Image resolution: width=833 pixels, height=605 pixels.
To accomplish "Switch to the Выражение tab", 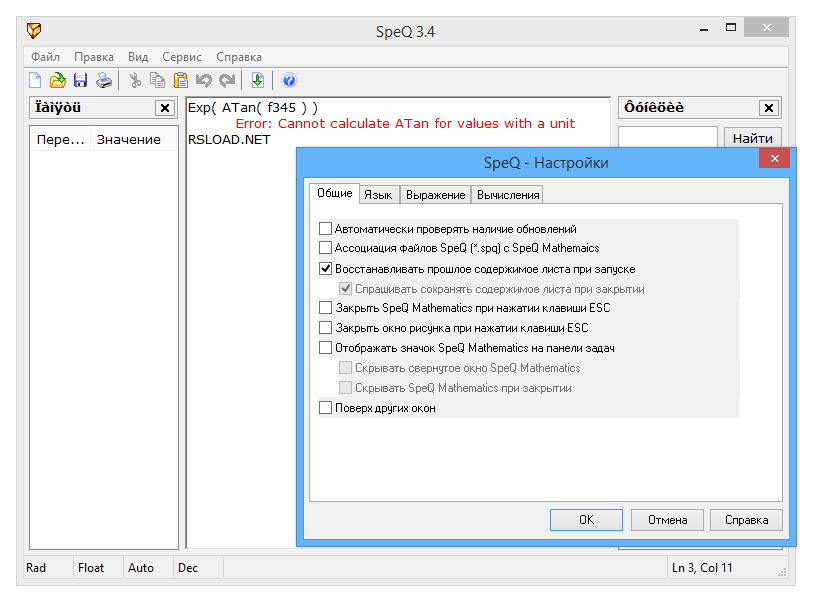I will 435,195.
